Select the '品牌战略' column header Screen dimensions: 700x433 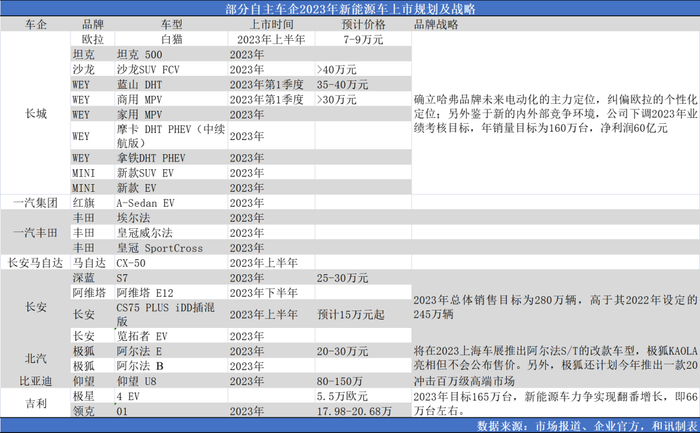[x=436, y=24]
